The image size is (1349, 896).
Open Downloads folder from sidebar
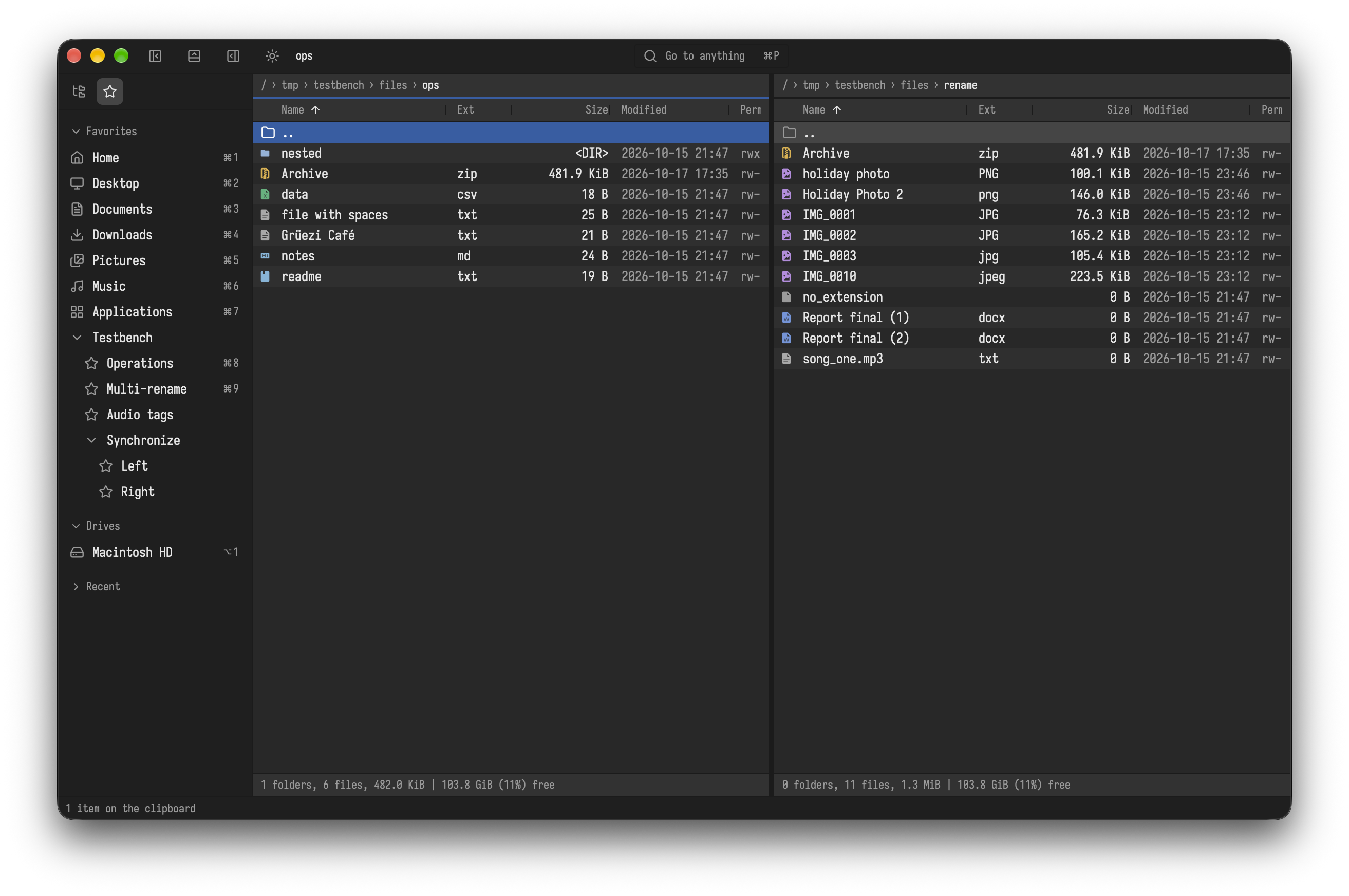pos(154,235)
